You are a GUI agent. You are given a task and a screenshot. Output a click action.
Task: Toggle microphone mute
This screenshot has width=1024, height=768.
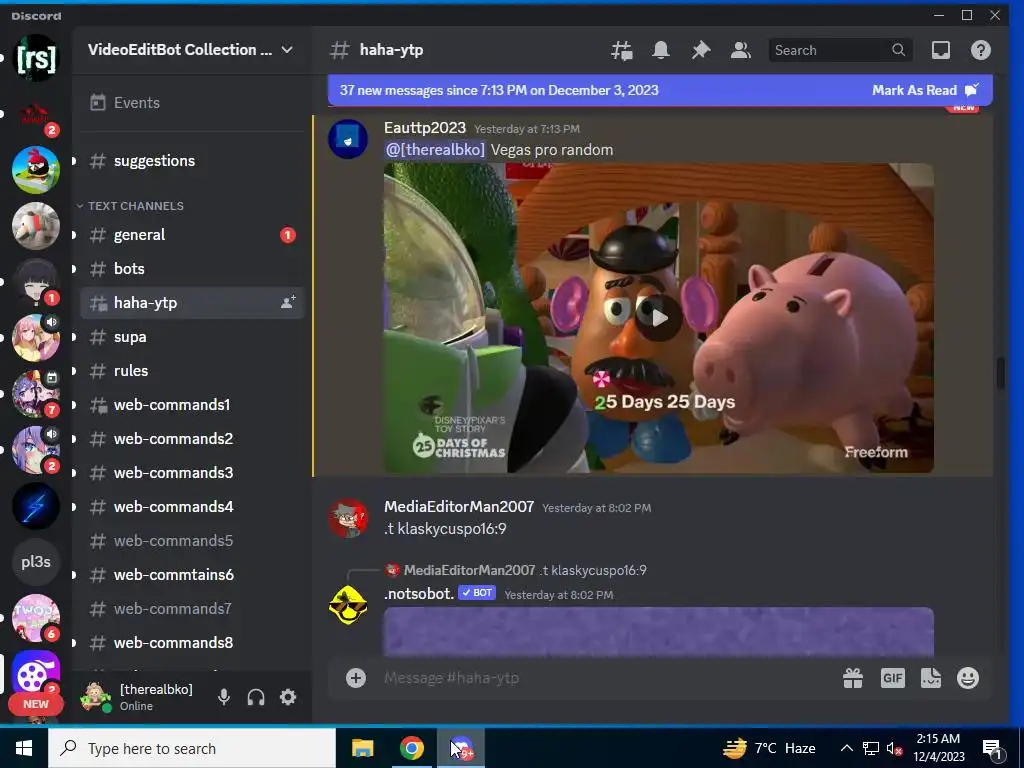point(224,697)
